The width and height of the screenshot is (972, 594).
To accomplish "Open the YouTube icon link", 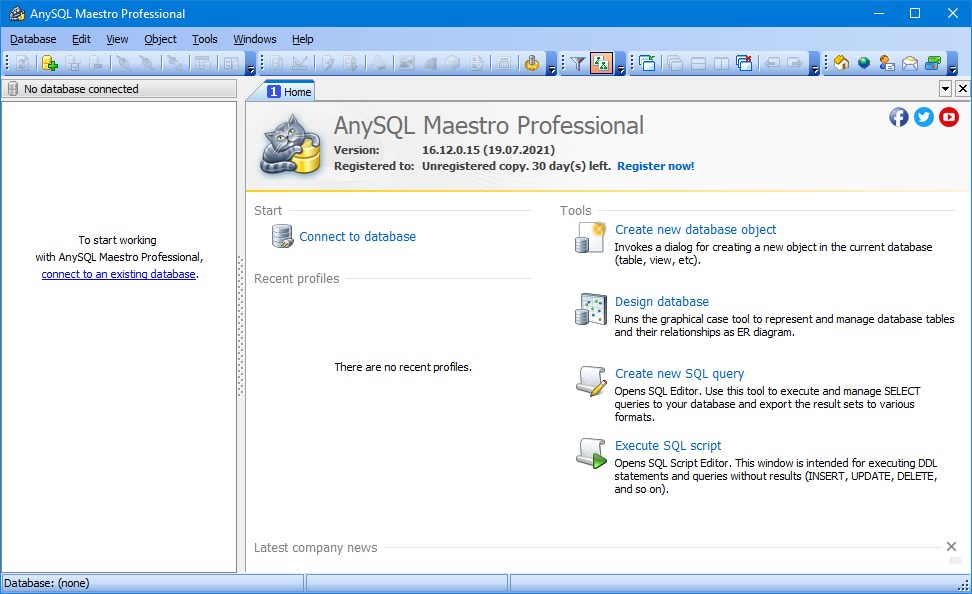I will (x=949, y=117).
